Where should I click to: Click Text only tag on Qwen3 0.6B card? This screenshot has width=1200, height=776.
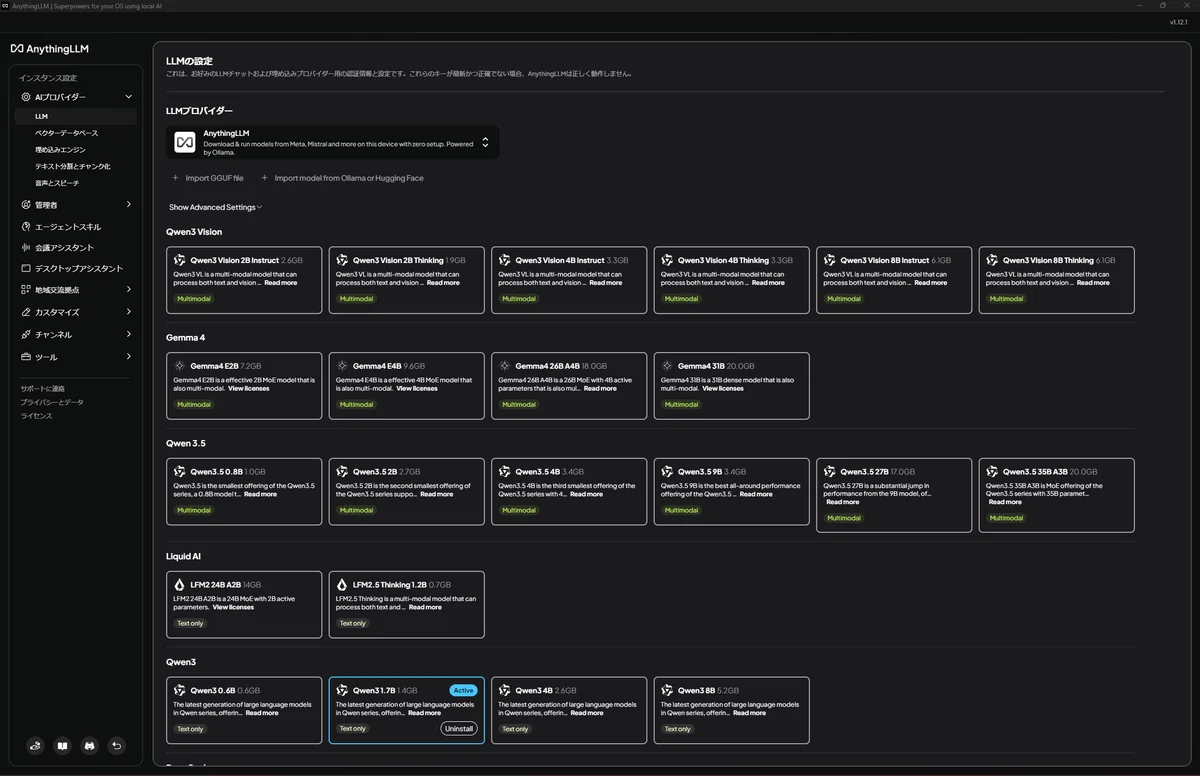tap(190, 729)
